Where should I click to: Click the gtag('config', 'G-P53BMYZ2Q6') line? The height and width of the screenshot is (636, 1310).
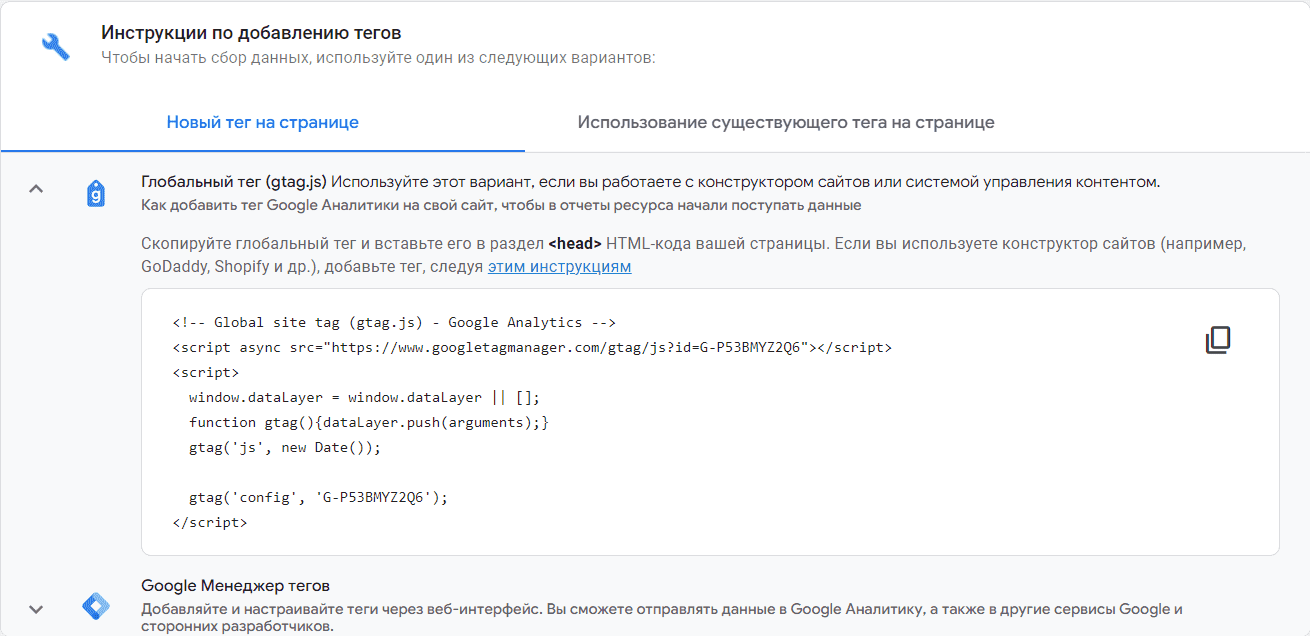[319, 497]
